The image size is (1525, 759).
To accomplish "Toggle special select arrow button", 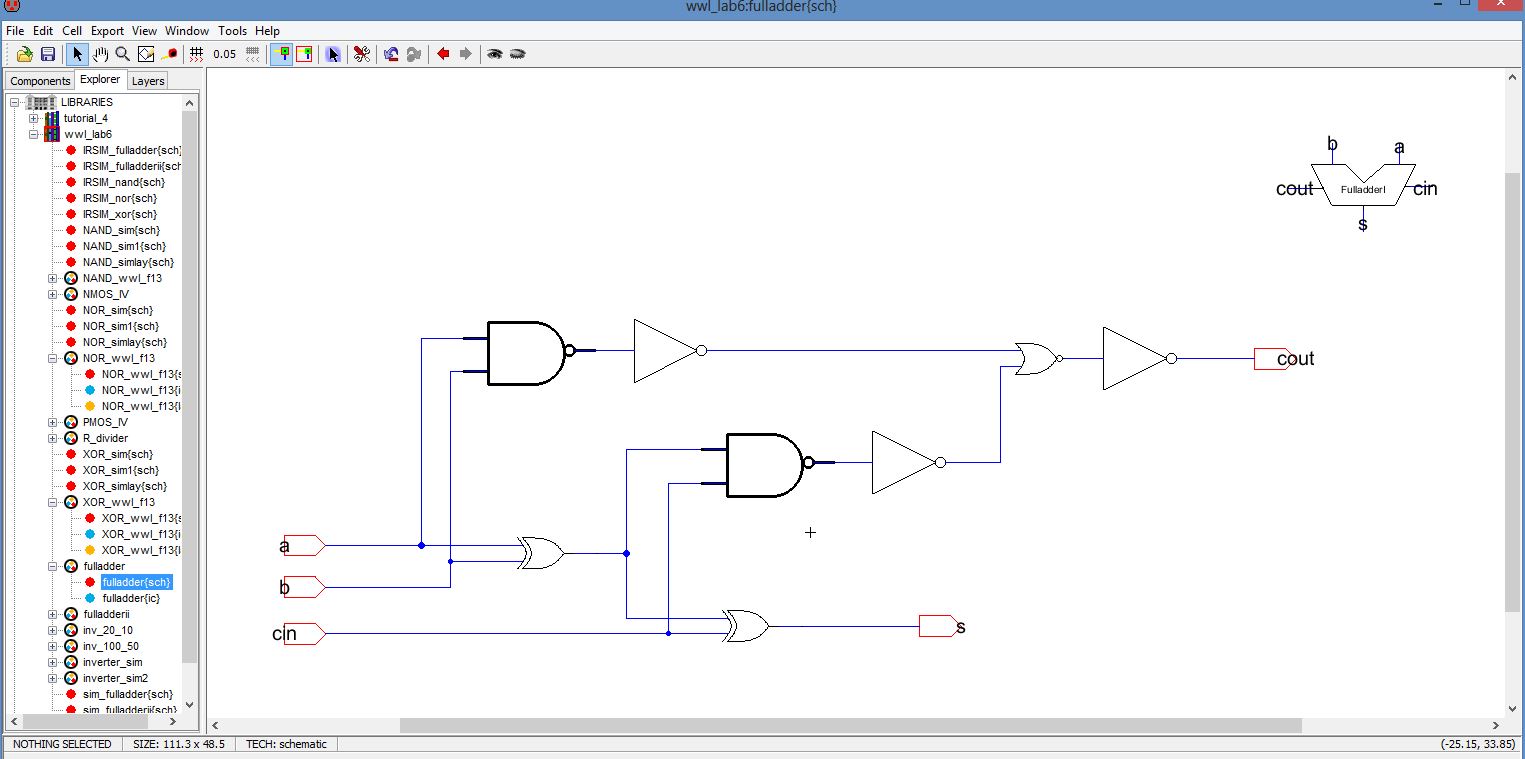I will point(333,54).
